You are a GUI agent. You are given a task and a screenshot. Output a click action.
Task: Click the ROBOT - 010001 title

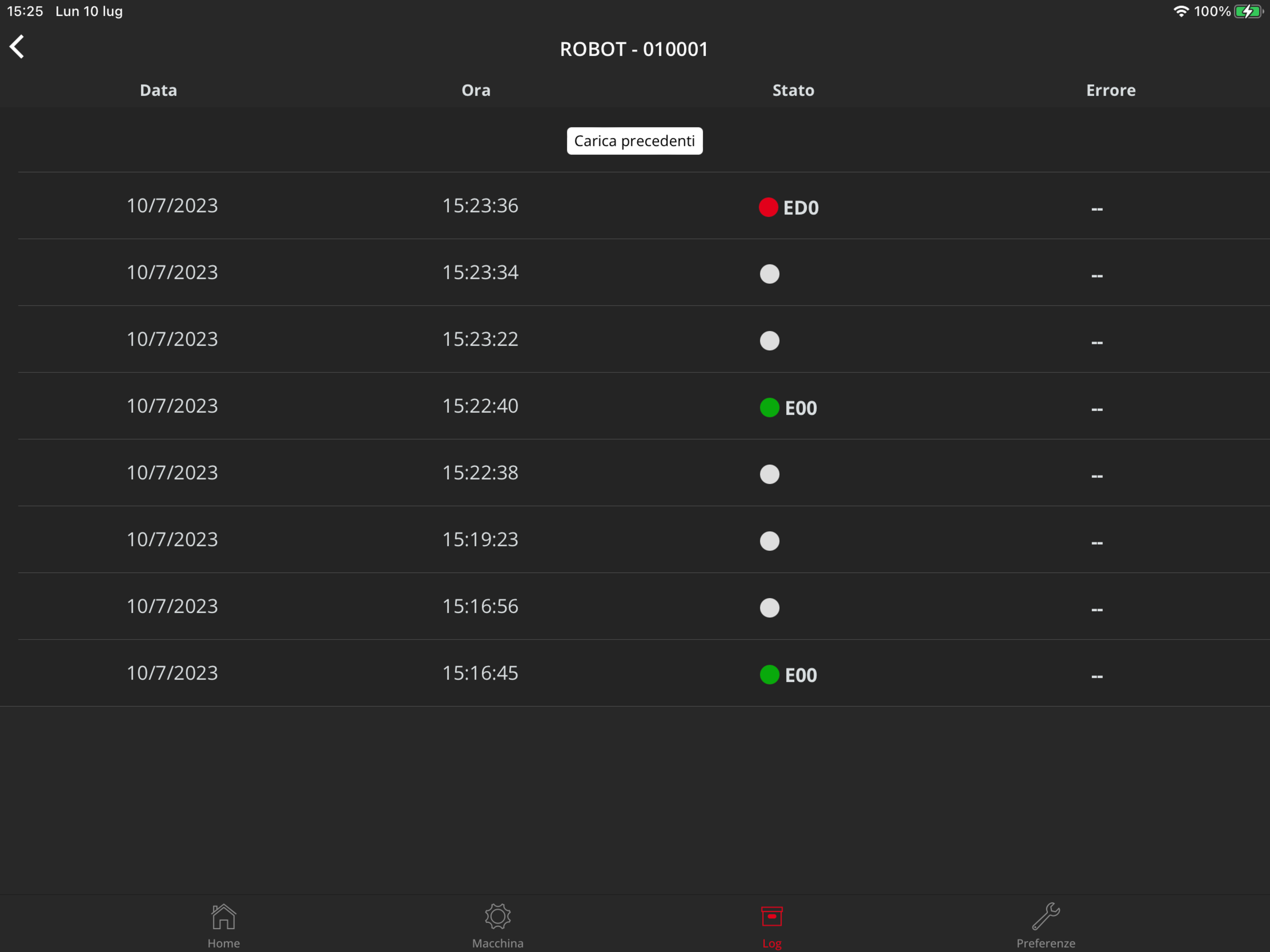click(x=635, y=49)
